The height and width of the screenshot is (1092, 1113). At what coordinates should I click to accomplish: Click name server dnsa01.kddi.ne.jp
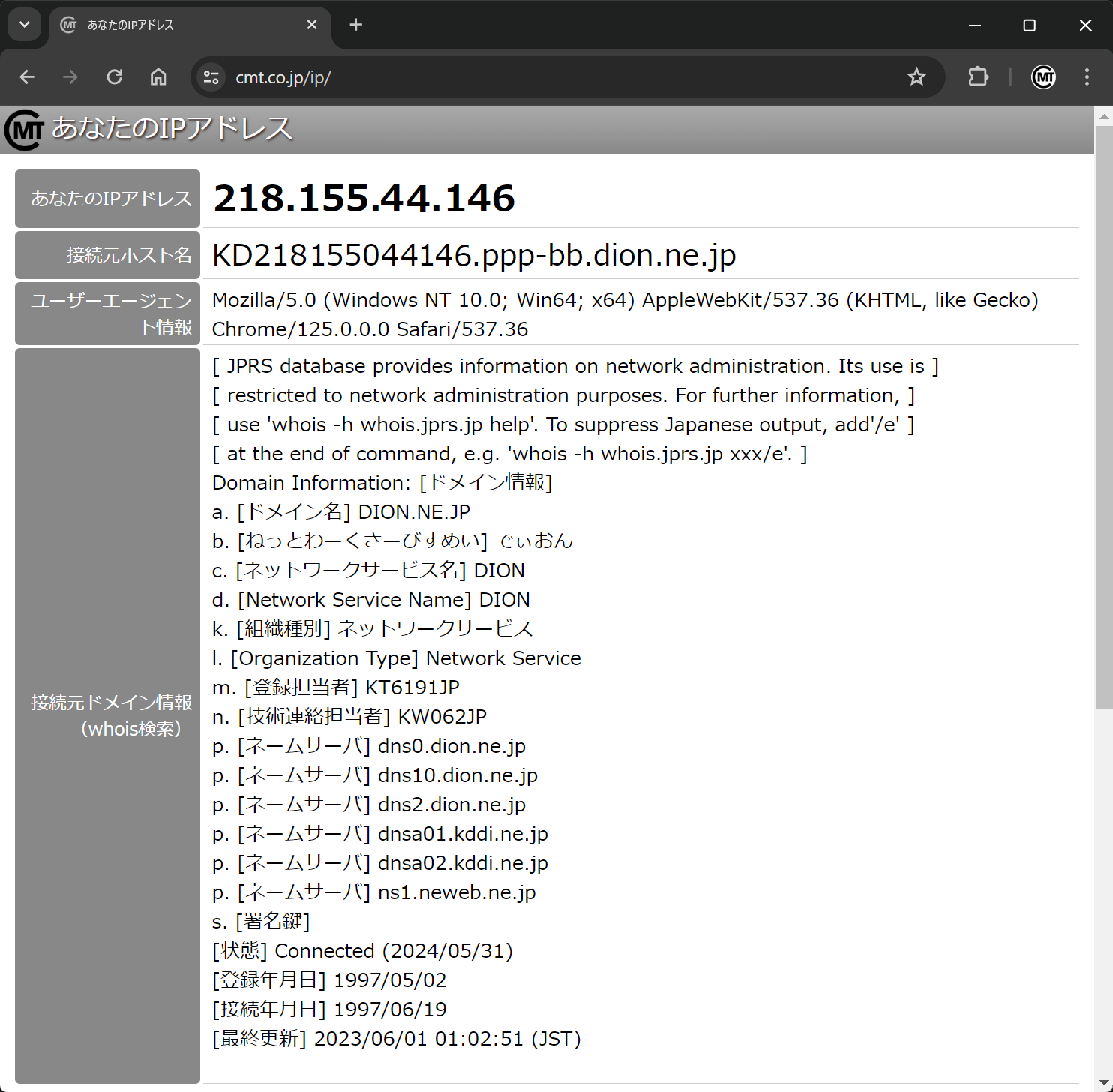[x=463, y=834]
